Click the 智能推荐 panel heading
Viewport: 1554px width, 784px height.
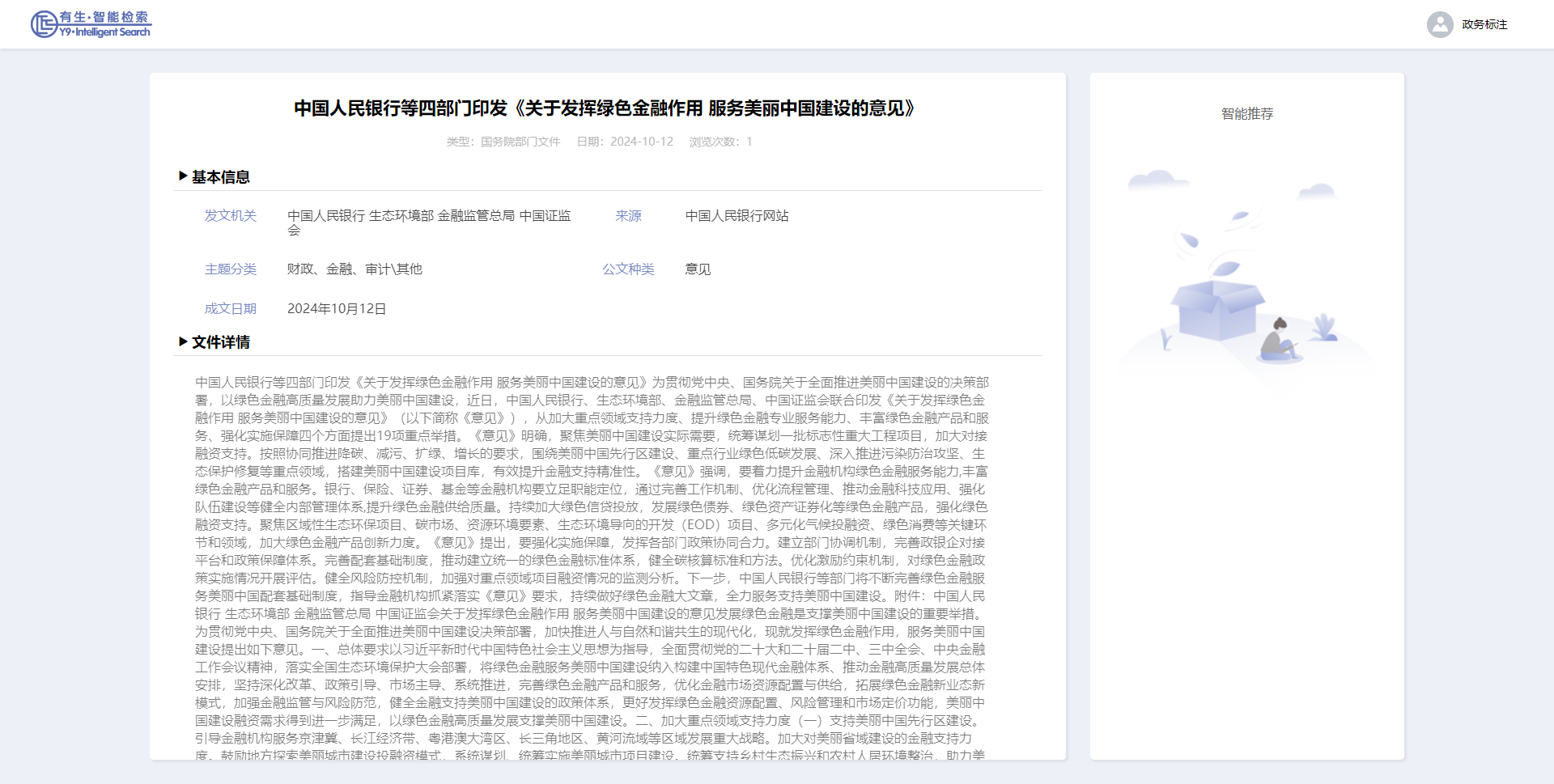click(1246, 114)
